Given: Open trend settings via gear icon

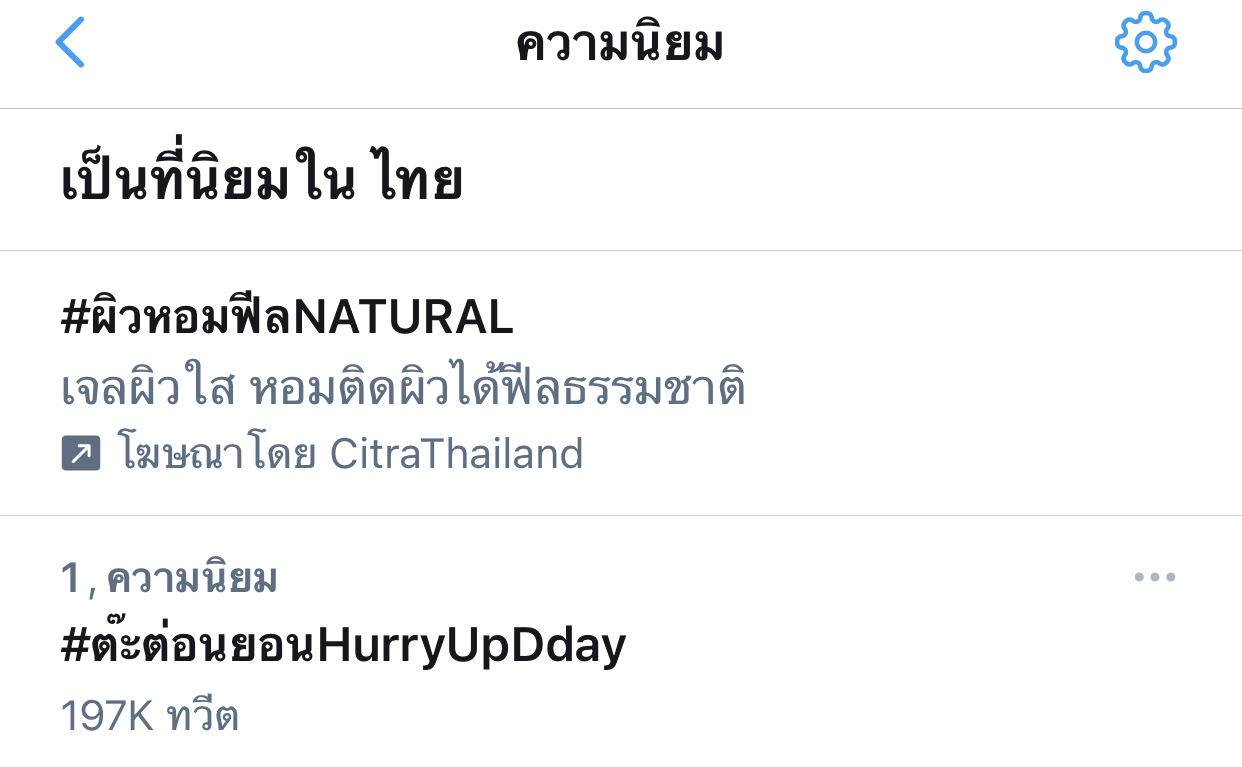Looking at the screenshot, I should tap(1145, 42).
